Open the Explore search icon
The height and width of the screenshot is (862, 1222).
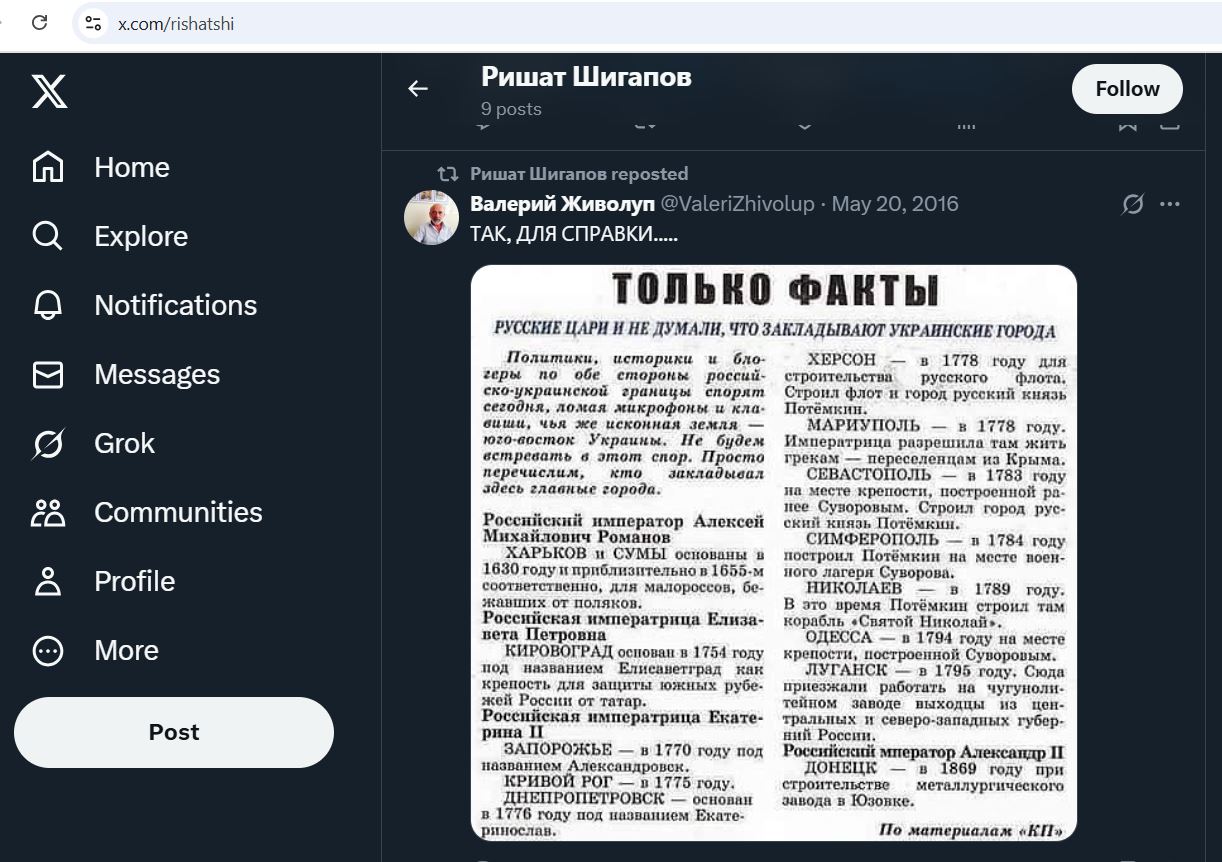point(47,236)
